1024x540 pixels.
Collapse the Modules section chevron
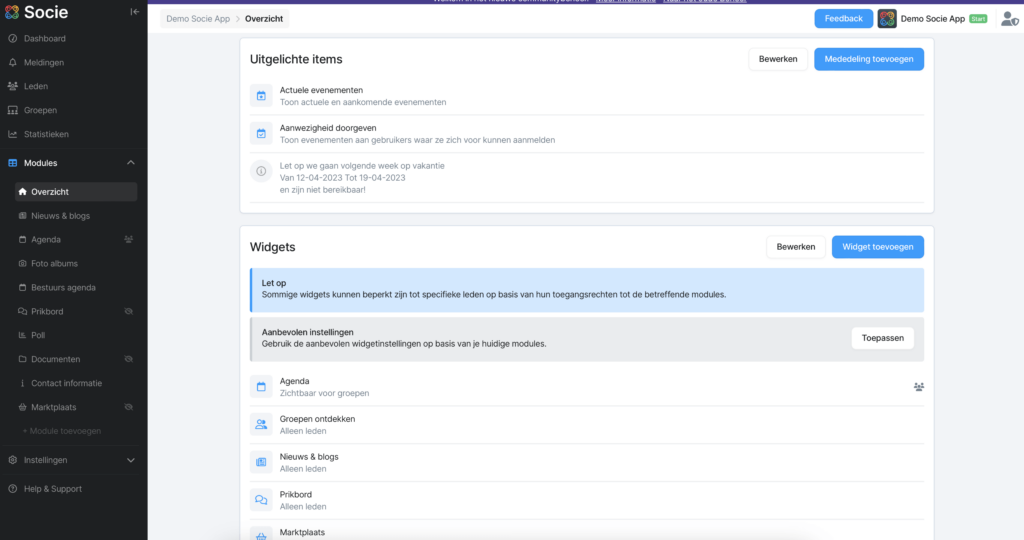[x=131, y=163]
